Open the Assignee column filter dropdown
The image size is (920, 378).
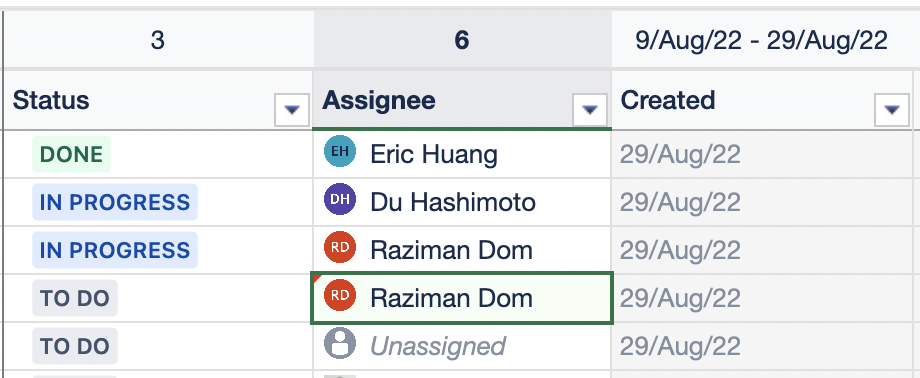coord(590,109)
